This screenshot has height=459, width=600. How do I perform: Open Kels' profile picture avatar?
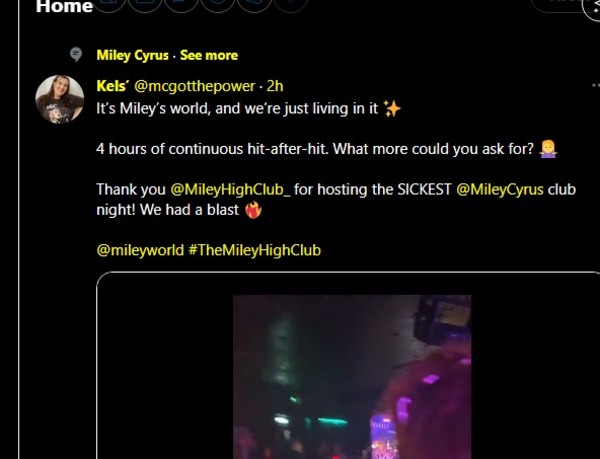[59, 99]
